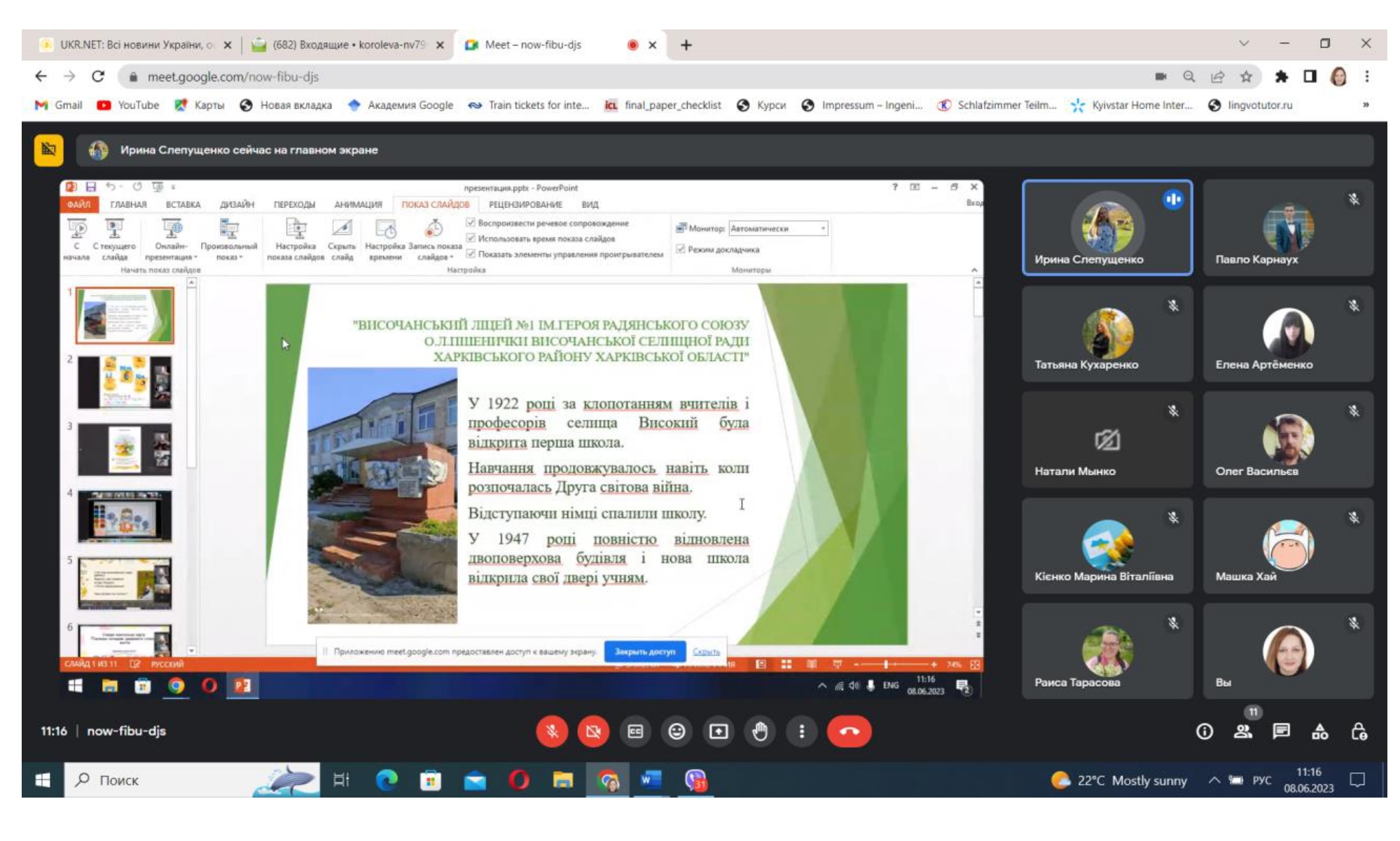Open the chat with everyone panel
The image size is (1400, 841).
point(1282,732)
